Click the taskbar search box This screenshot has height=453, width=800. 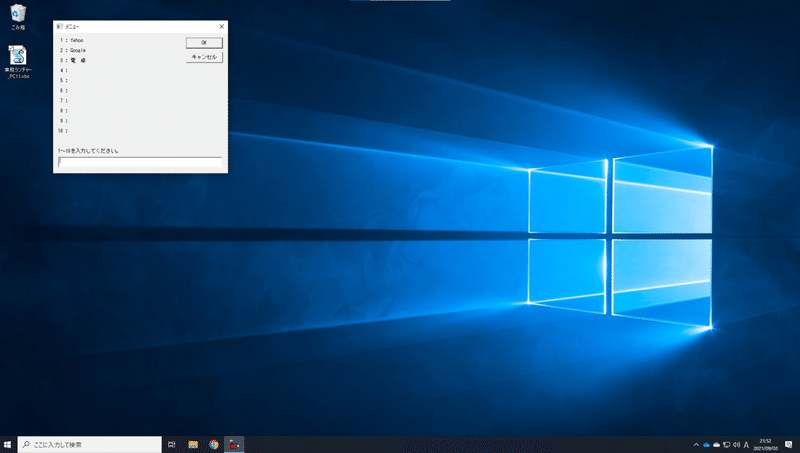click(90, 445)
